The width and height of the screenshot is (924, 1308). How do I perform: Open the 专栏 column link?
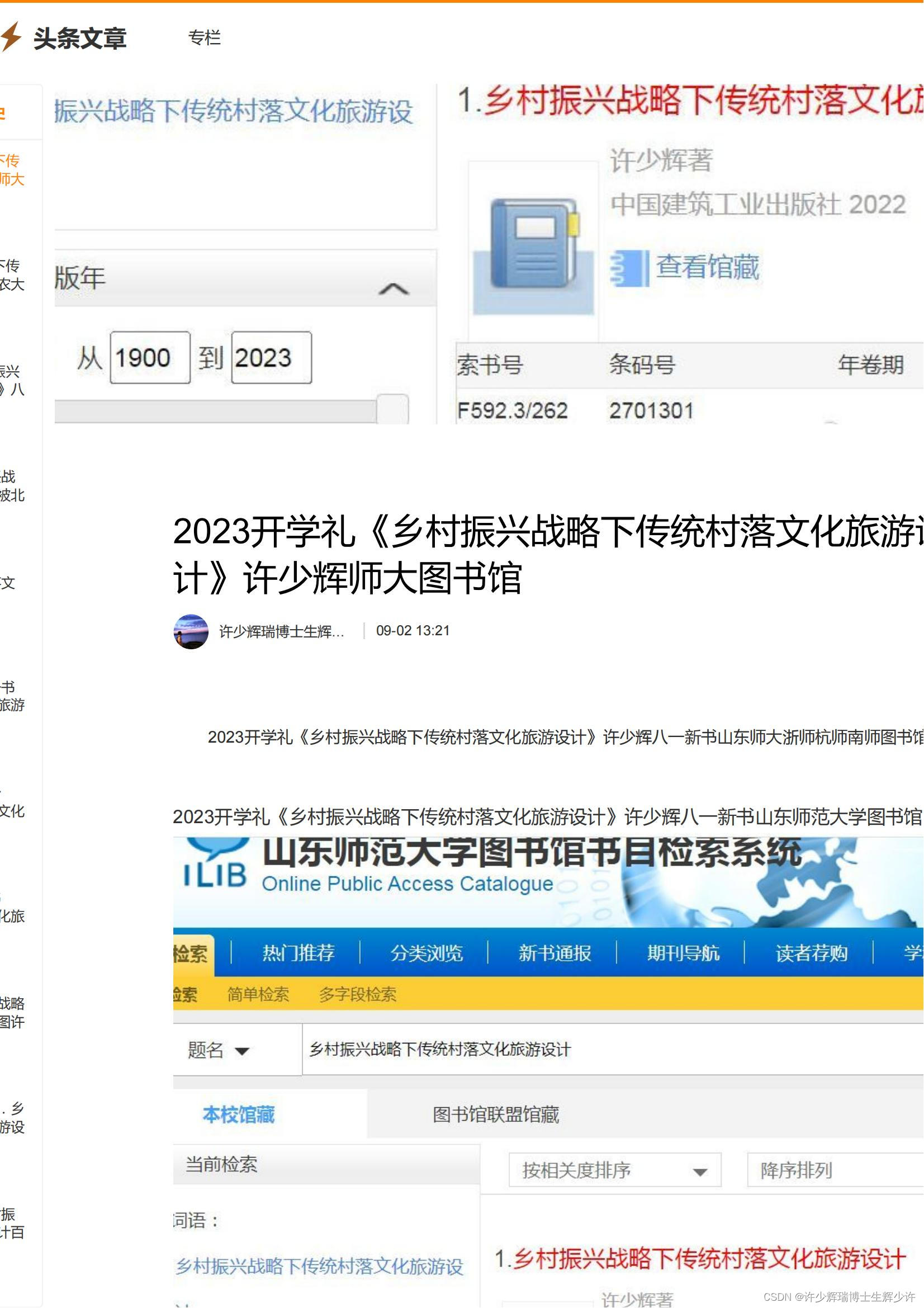click(x=205, y=37)
